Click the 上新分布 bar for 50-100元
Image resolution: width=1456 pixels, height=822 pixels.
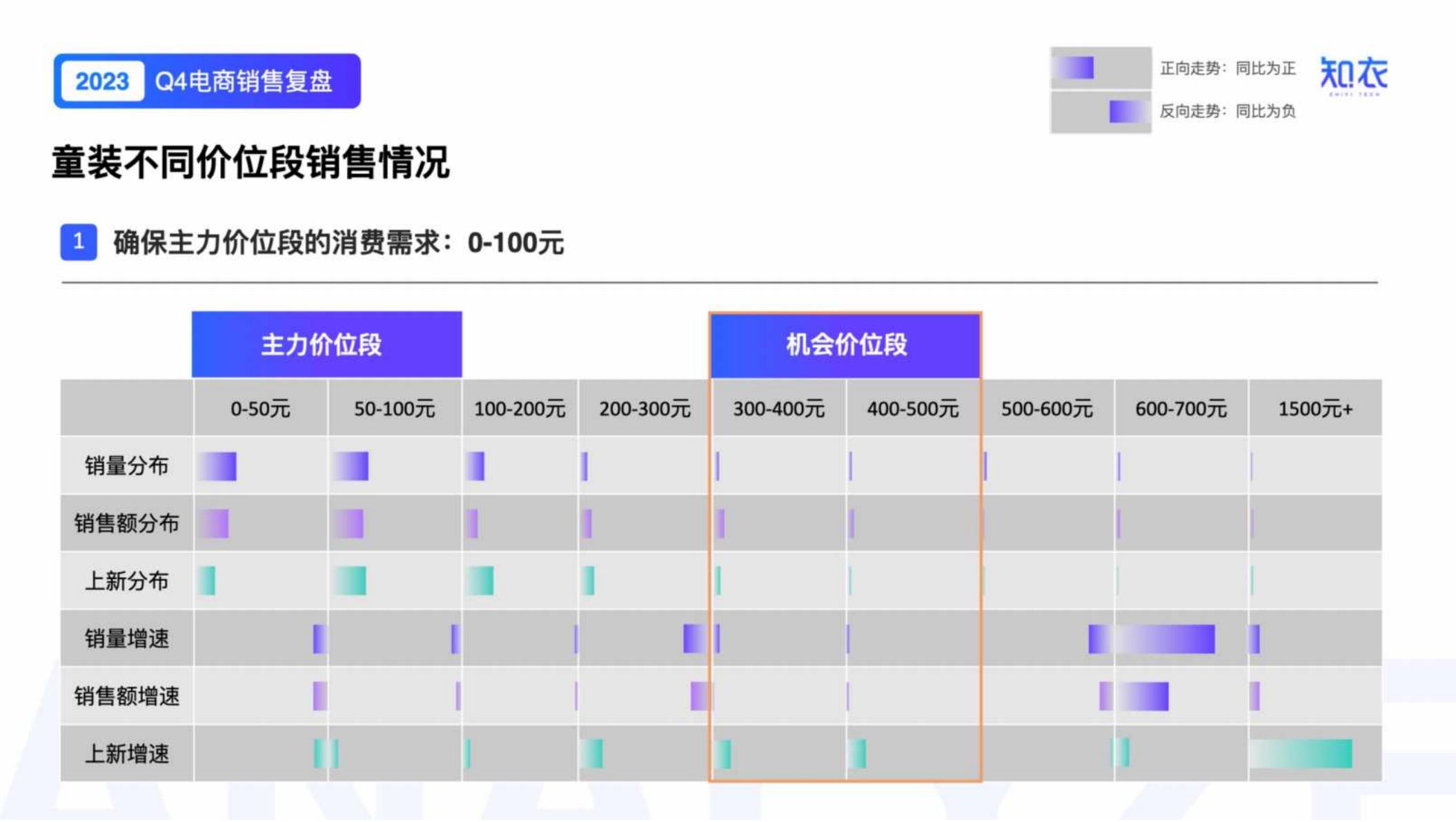click(348, 581)
